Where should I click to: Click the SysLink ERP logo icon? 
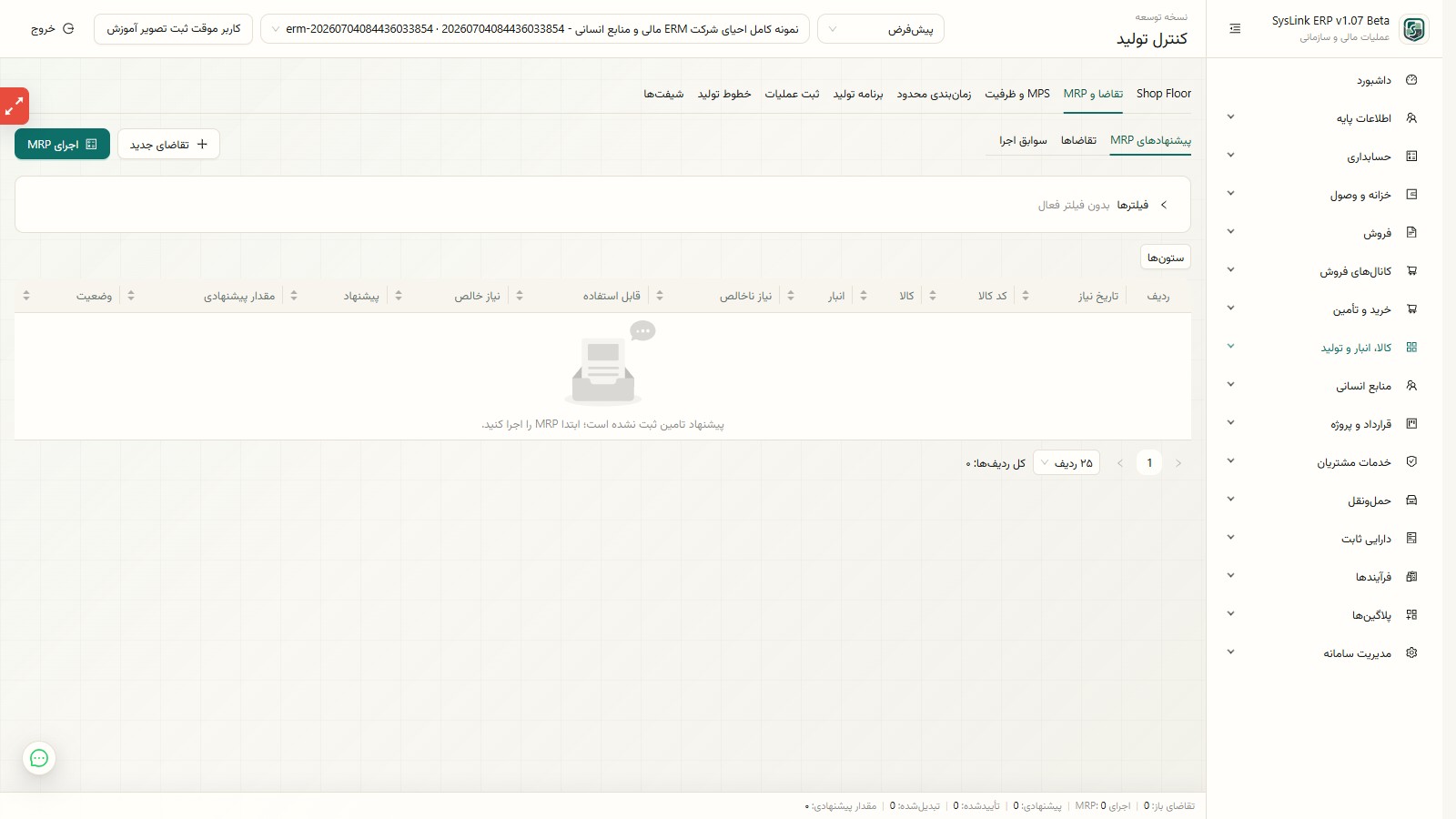[x=1413, y=29]
